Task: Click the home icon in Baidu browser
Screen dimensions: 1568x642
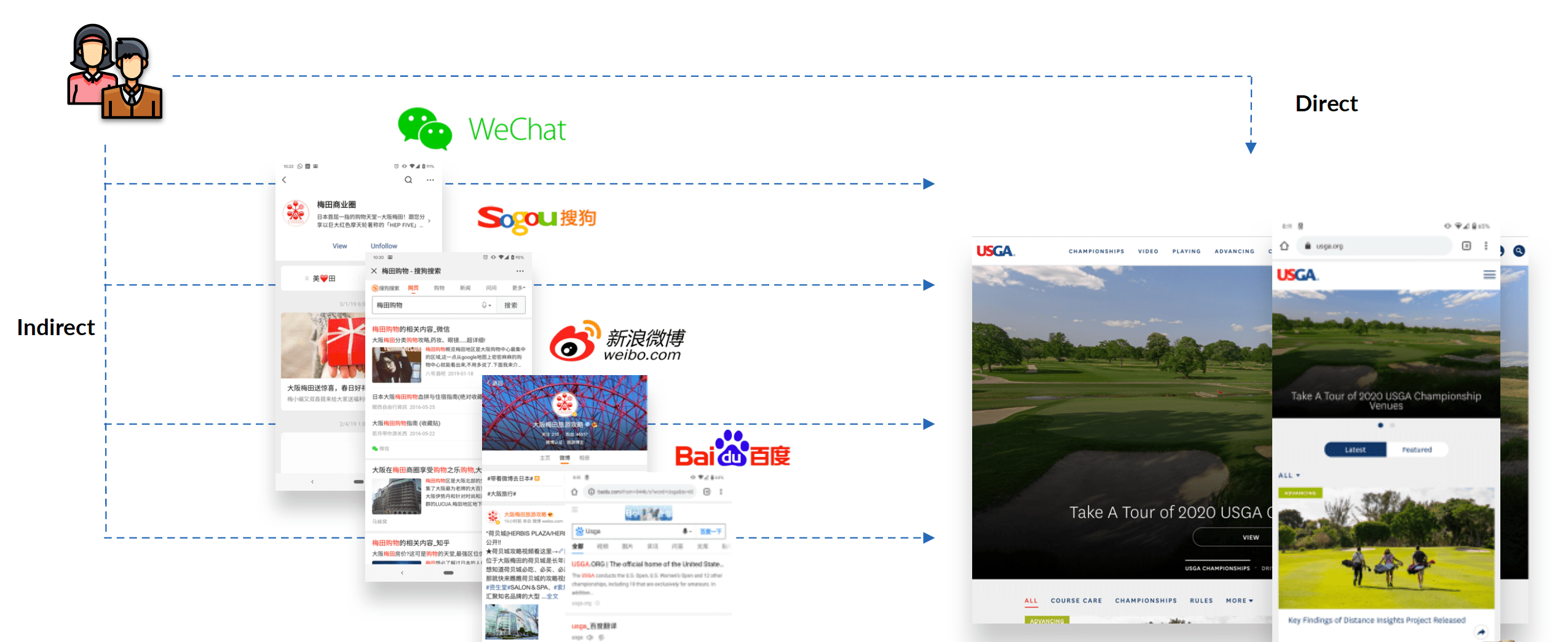Action: point(574,492)
